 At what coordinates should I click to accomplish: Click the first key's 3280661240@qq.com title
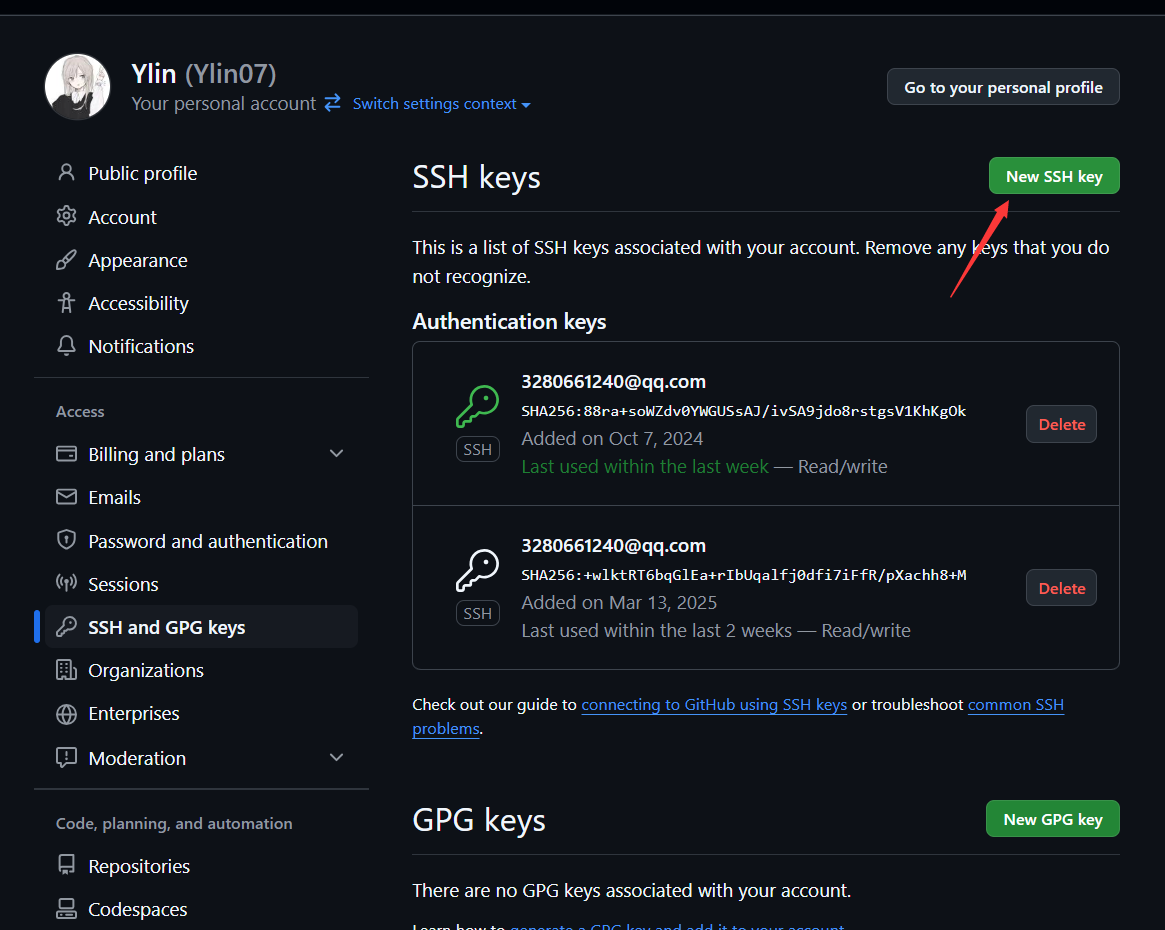click(x=614, y=382)
